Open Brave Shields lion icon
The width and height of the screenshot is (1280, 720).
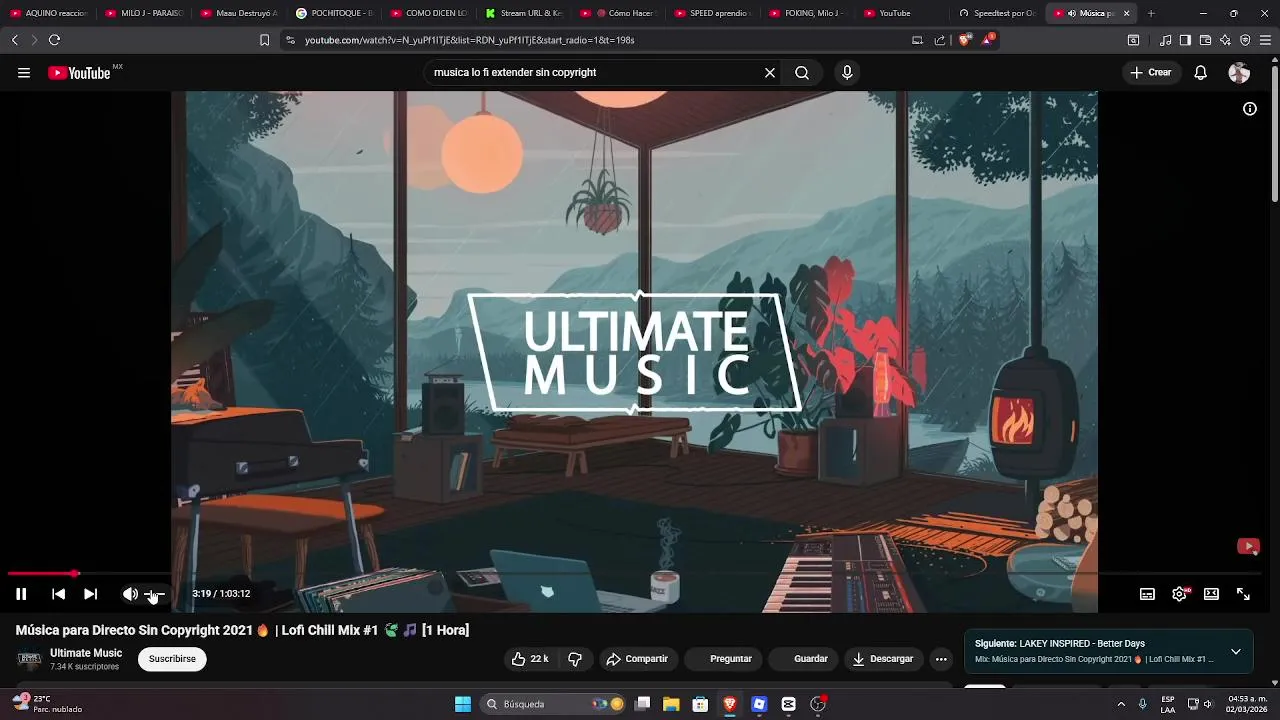(965, 40)
